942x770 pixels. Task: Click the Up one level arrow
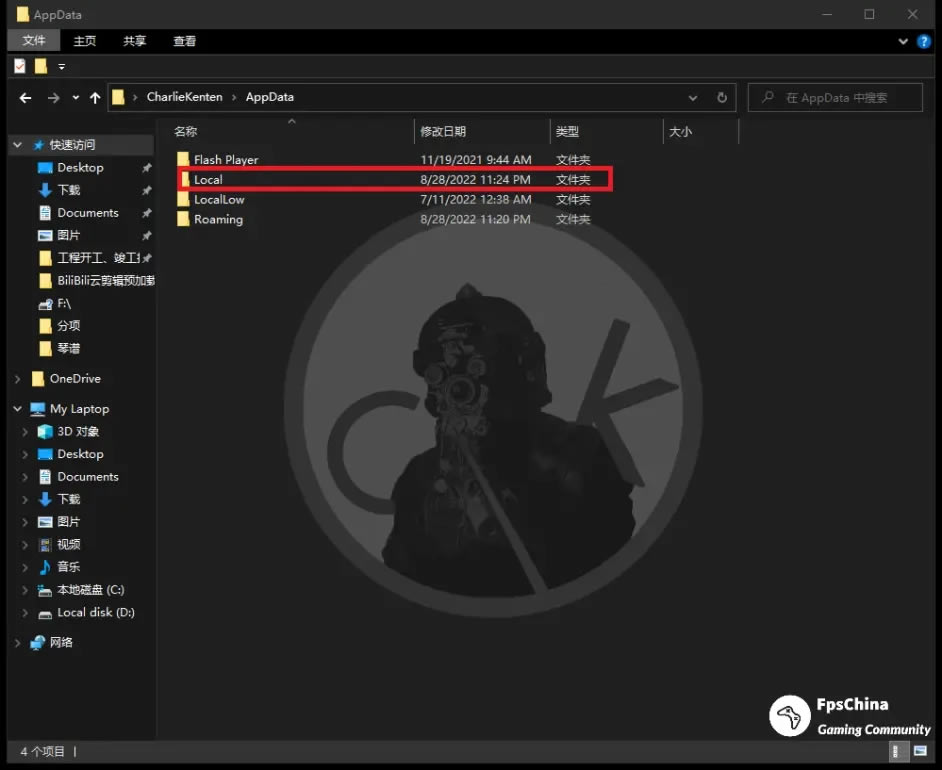pyautogui.click(x=94, y=97)
